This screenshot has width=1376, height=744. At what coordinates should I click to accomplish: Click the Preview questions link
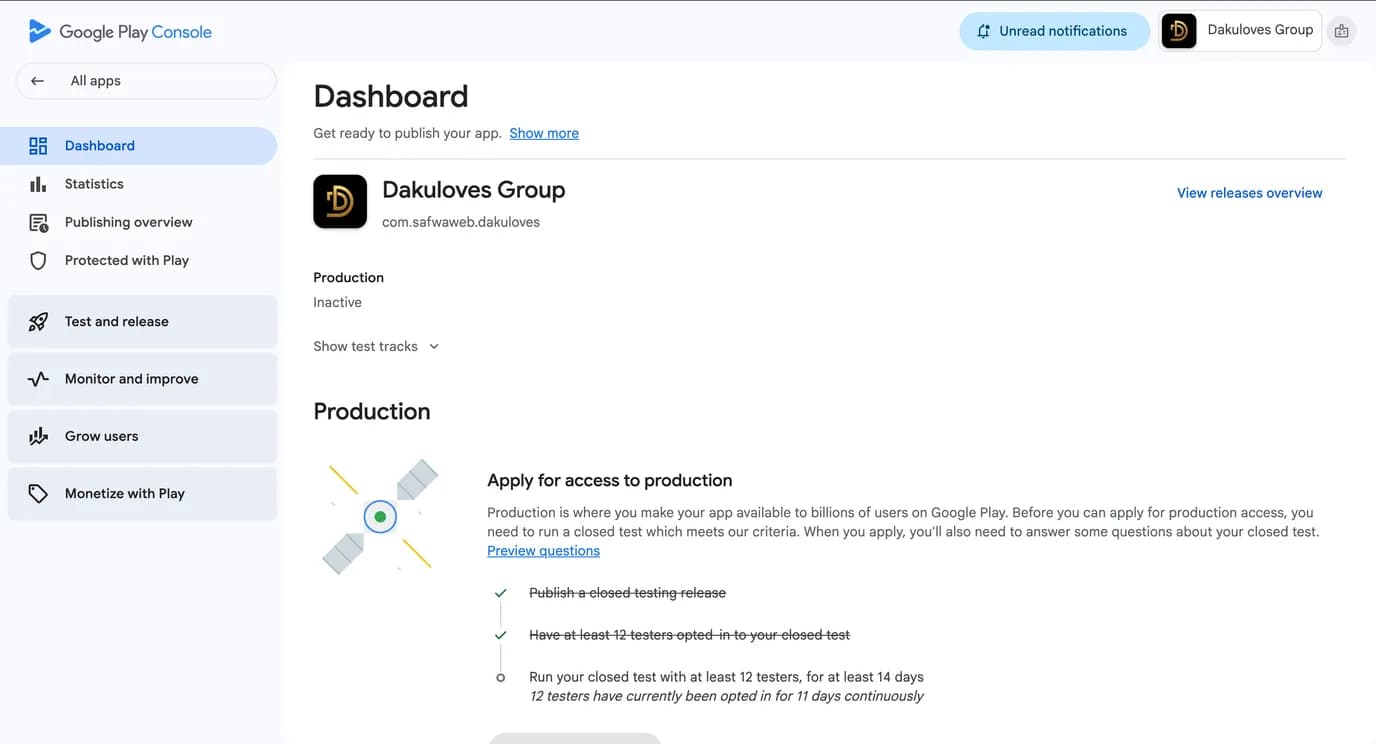coord(543,551)
